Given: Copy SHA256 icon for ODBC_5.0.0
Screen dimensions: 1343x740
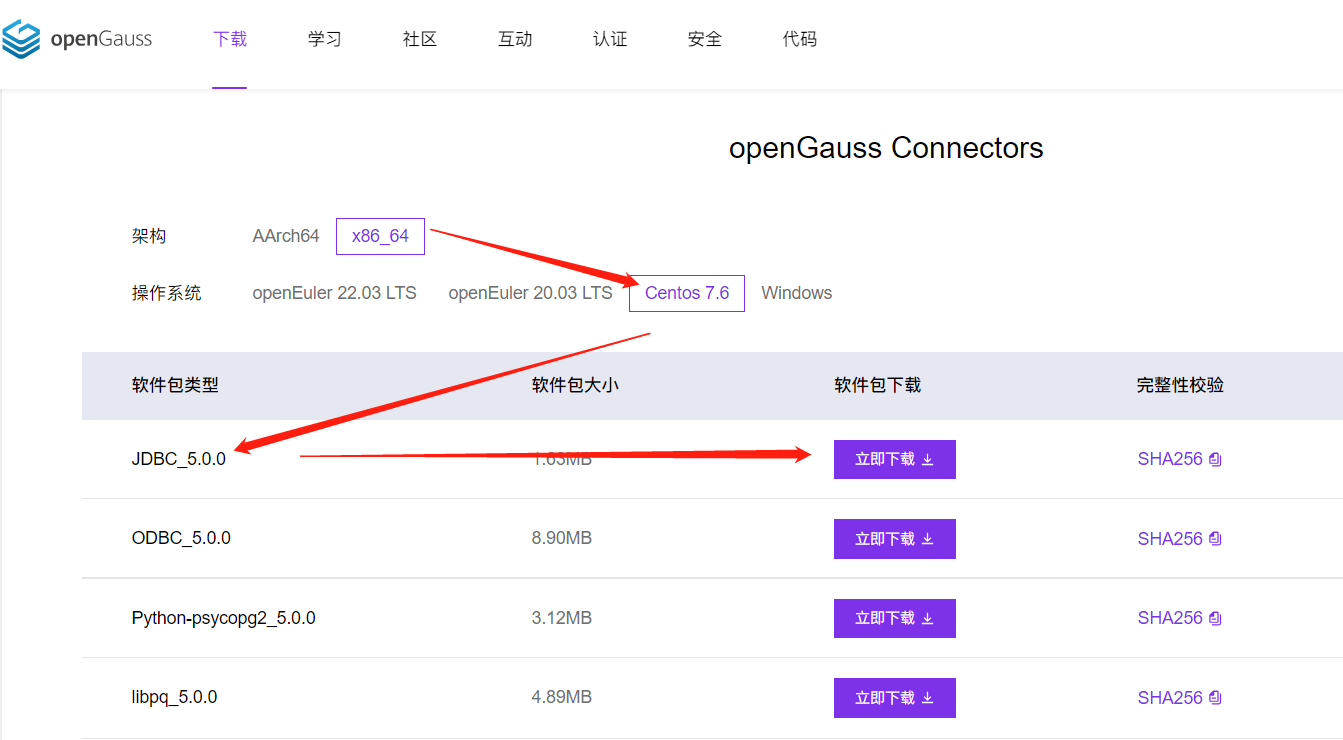Looking at the screenshot, I should (1215, 539).
